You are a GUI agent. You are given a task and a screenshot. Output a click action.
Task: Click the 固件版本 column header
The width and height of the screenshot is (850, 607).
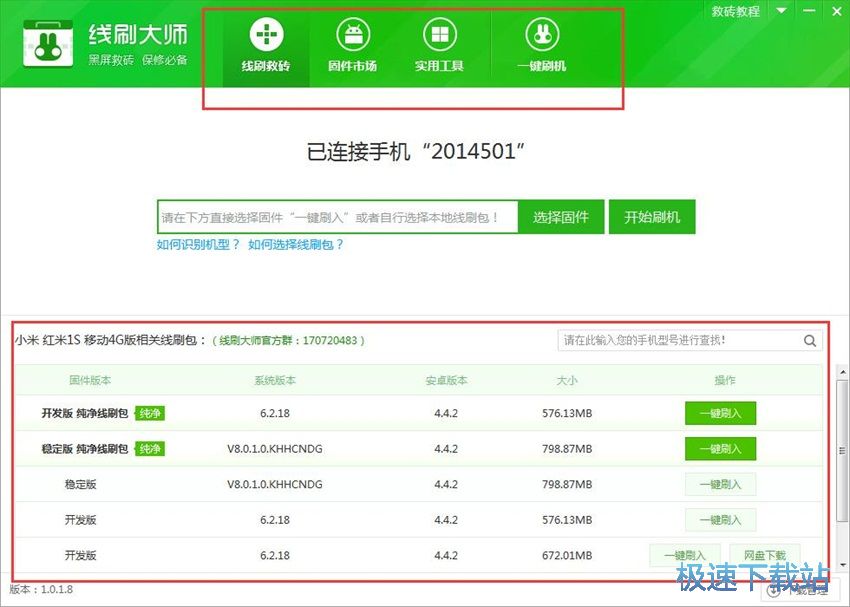(x=90, y=380)
